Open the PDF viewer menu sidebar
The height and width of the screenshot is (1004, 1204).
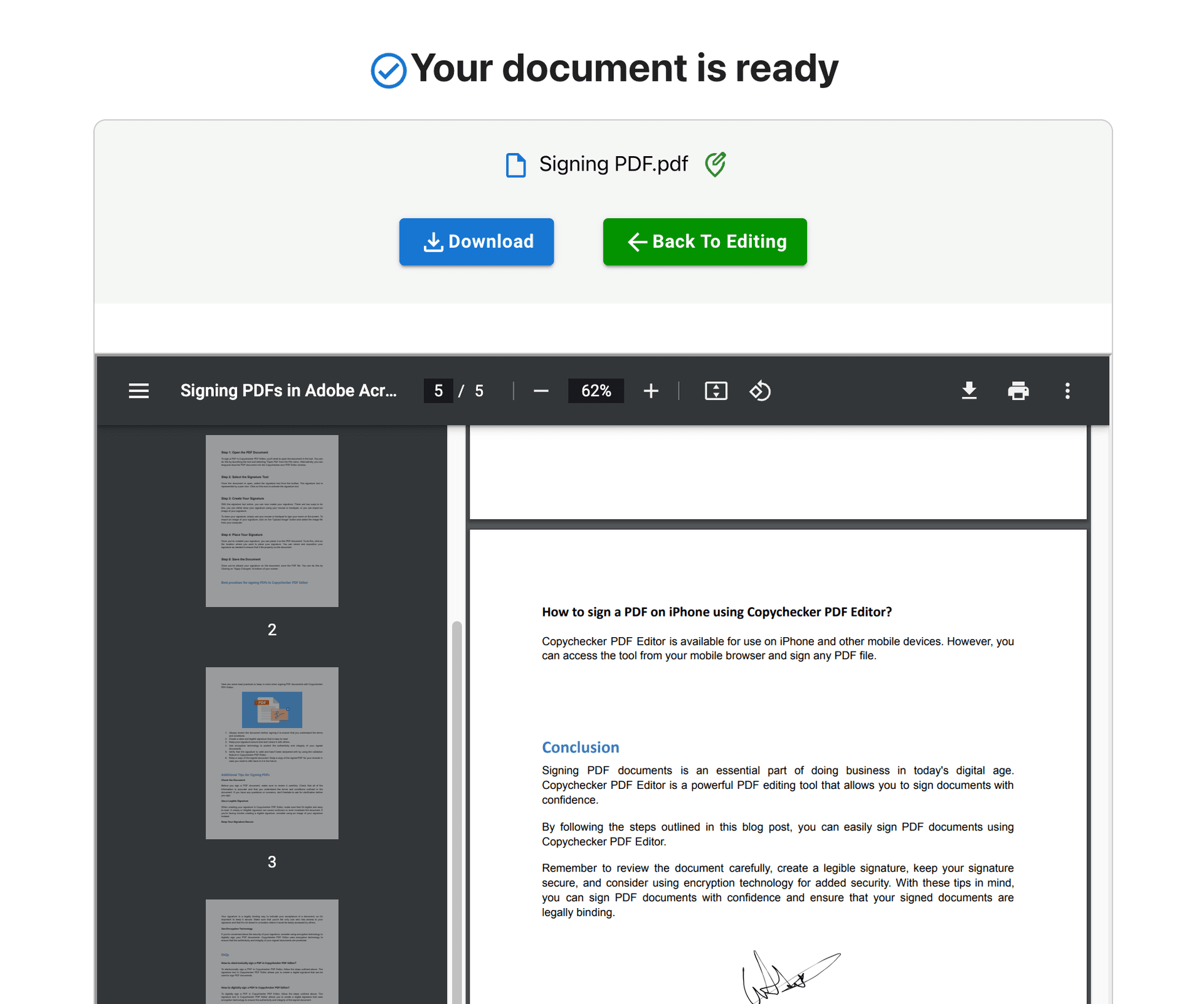[x=139, y=391]
